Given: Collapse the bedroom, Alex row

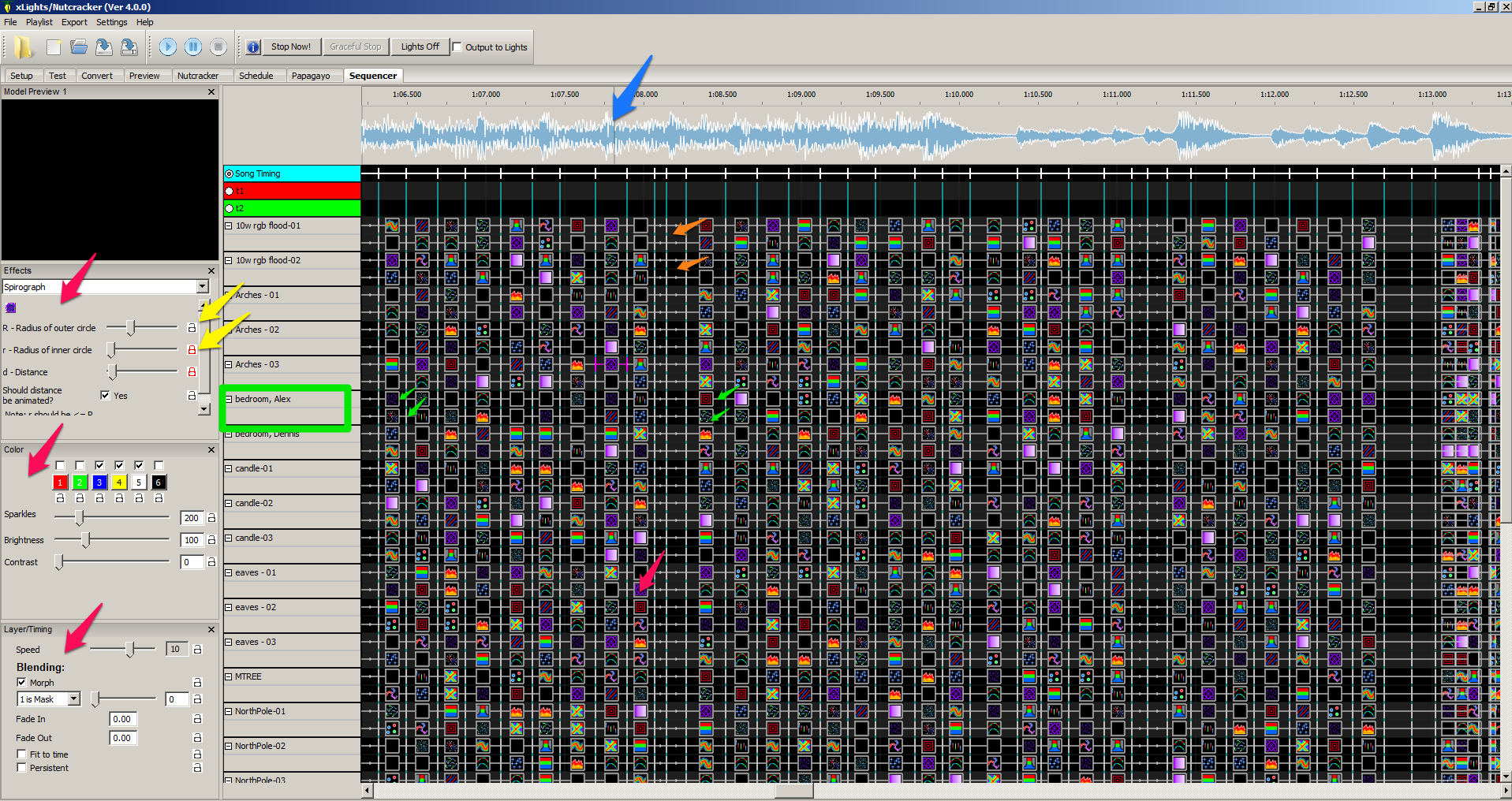Looking at the screenshot, I should click(x=229, y=399).
